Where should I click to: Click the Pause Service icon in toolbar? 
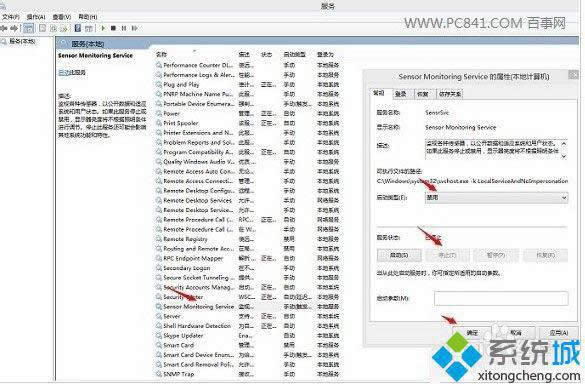123,28
